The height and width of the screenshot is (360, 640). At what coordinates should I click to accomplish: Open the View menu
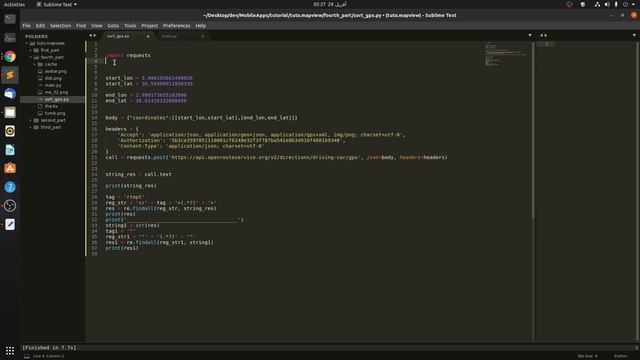tap(97, 26)
